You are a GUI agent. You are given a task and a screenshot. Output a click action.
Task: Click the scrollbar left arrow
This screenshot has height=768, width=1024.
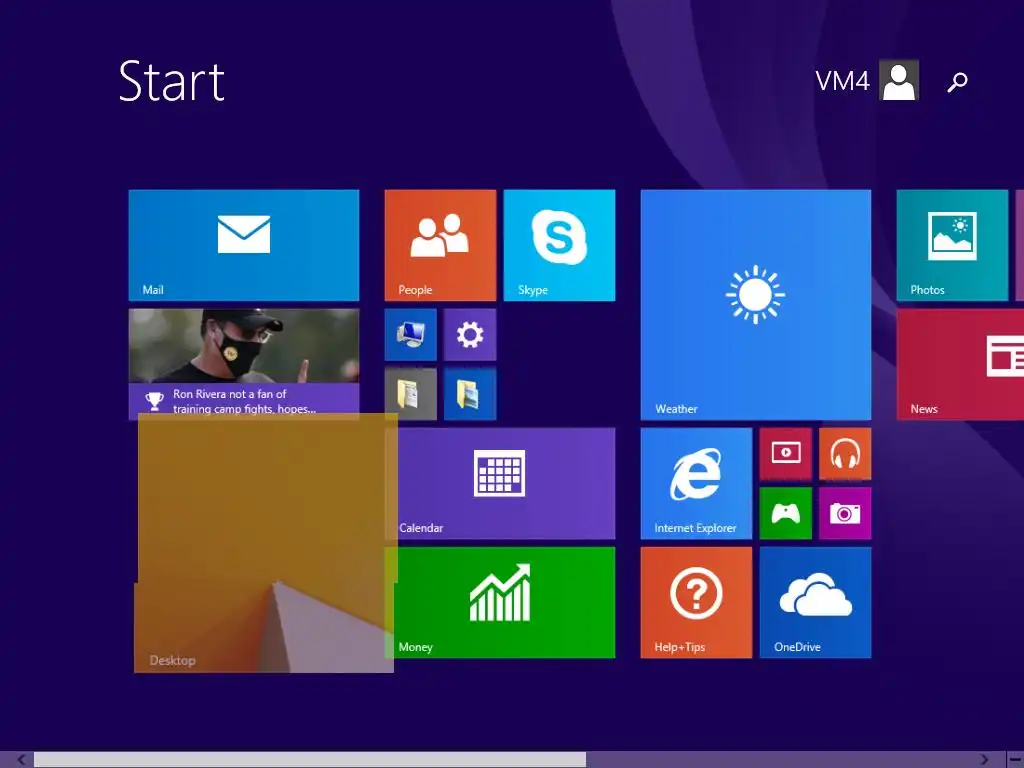(21, 760)
